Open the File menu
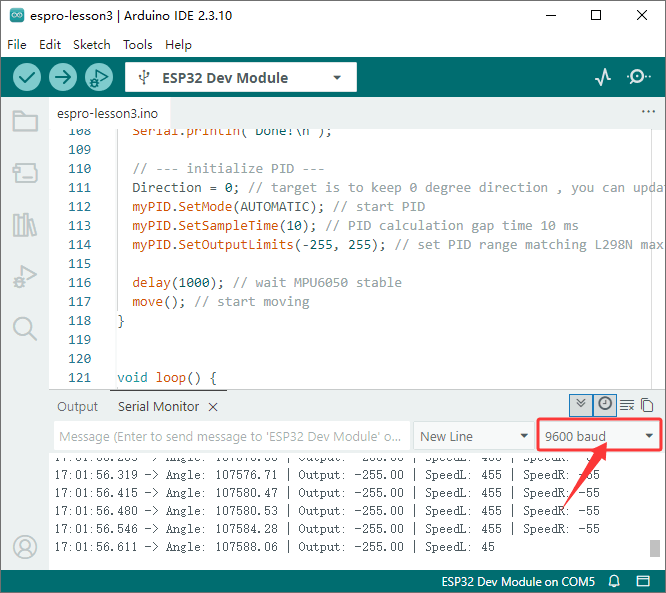 [17, 45]
